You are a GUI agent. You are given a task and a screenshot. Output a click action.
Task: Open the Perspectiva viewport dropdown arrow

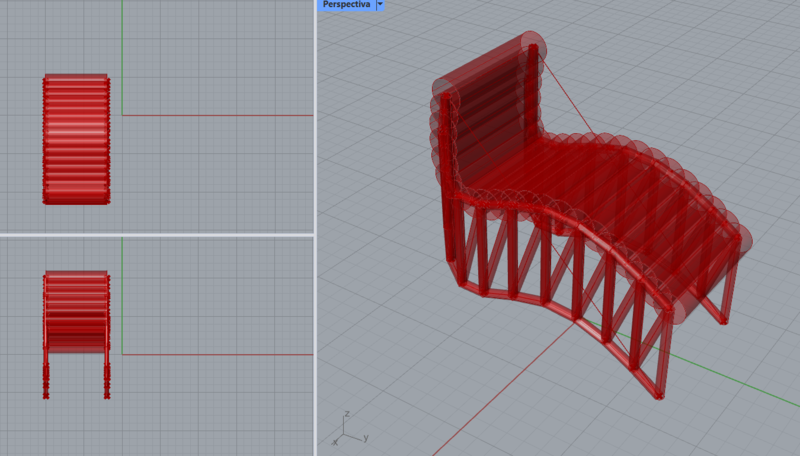pyautogui.click(x=380, y=5)
